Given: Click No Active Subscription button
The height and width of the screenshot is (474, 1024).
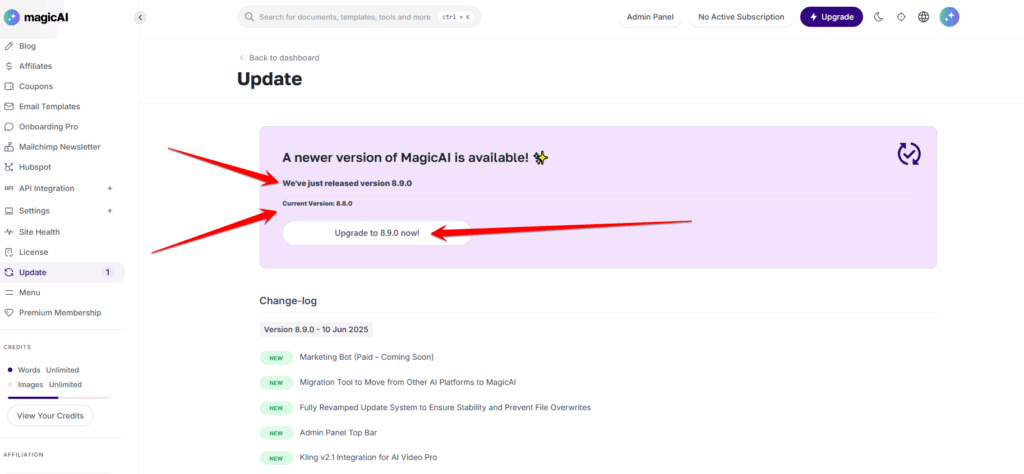Looking at the screenshot, I should tap(741, 17).
